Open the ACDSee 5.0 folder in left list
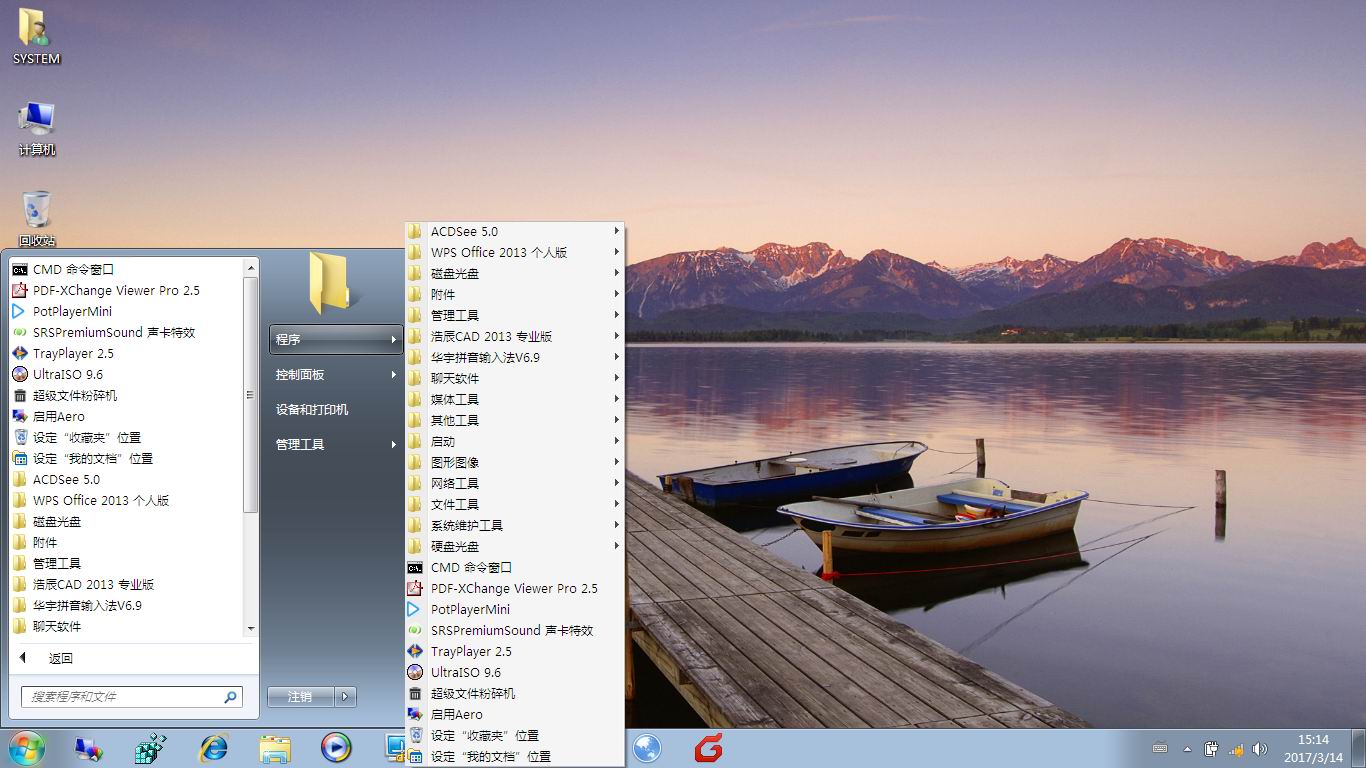1366x768 pixels. (x=125, y=479)
